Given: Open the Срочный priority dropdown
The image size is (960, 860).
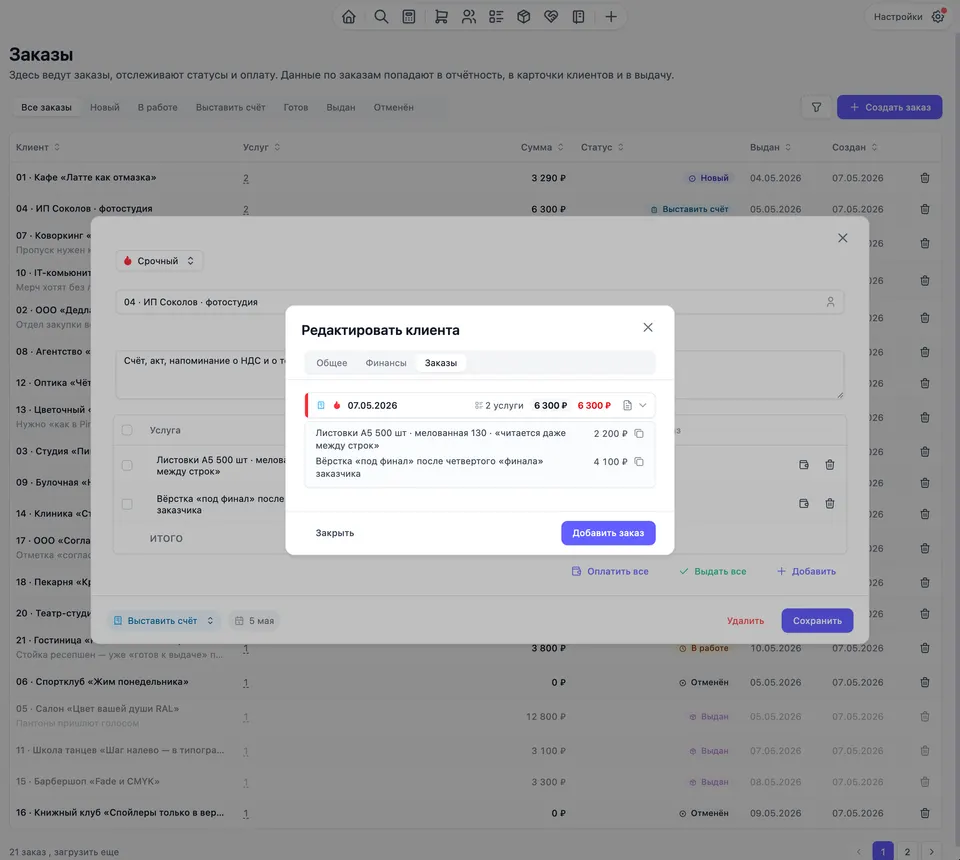Looking at the screenshot, I should [159, 261].
